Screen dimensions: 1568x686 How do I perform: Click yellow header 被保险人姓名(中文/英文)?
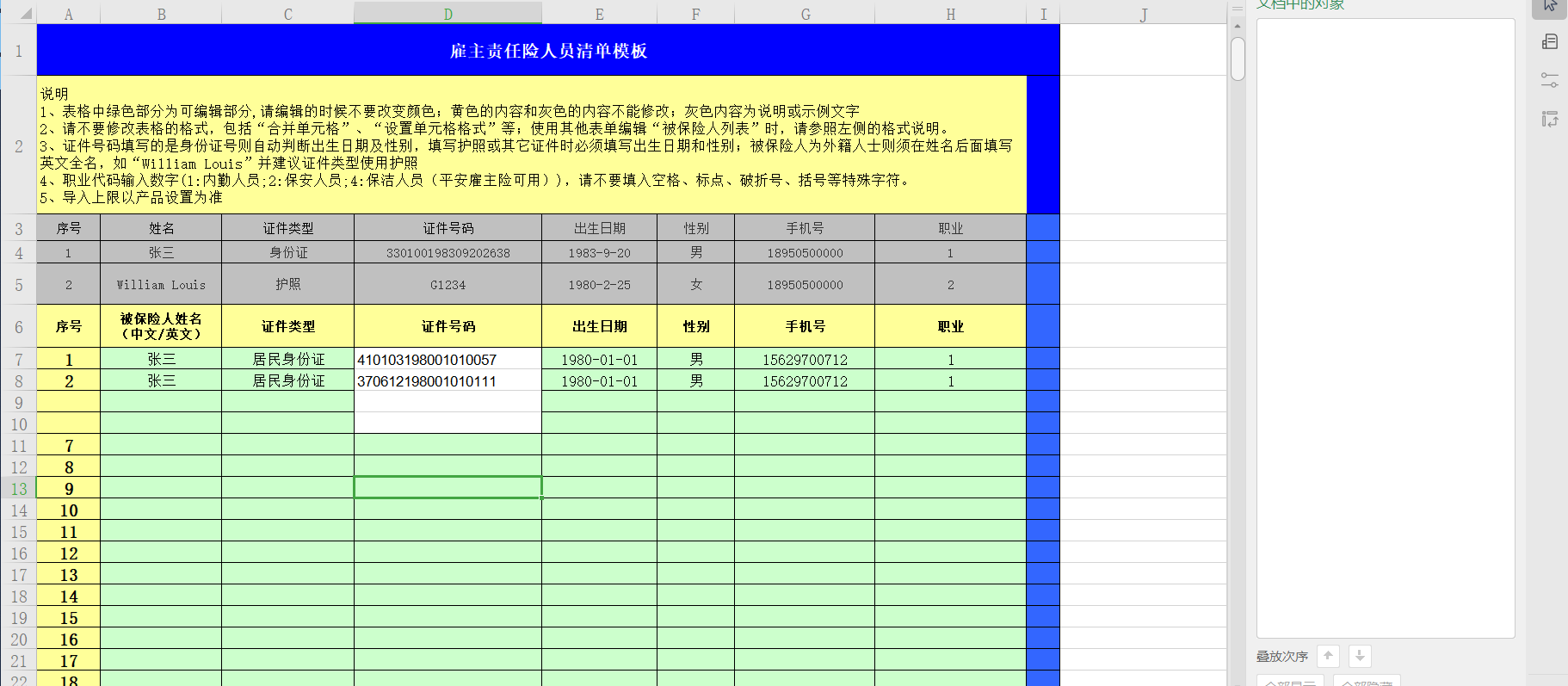coord(161,326)
